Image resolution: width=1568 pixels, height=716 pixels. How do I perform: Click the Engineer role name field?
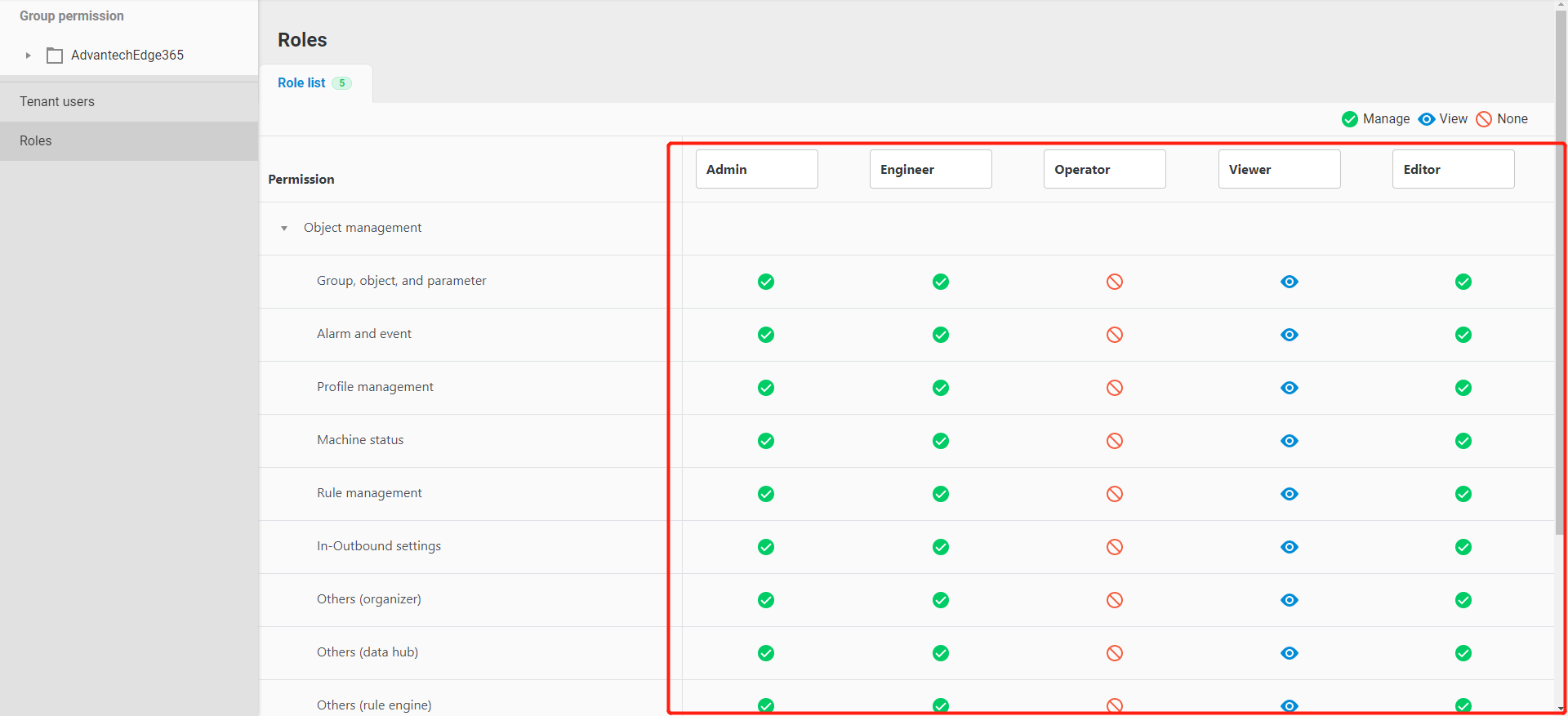[x=930, y=169]
